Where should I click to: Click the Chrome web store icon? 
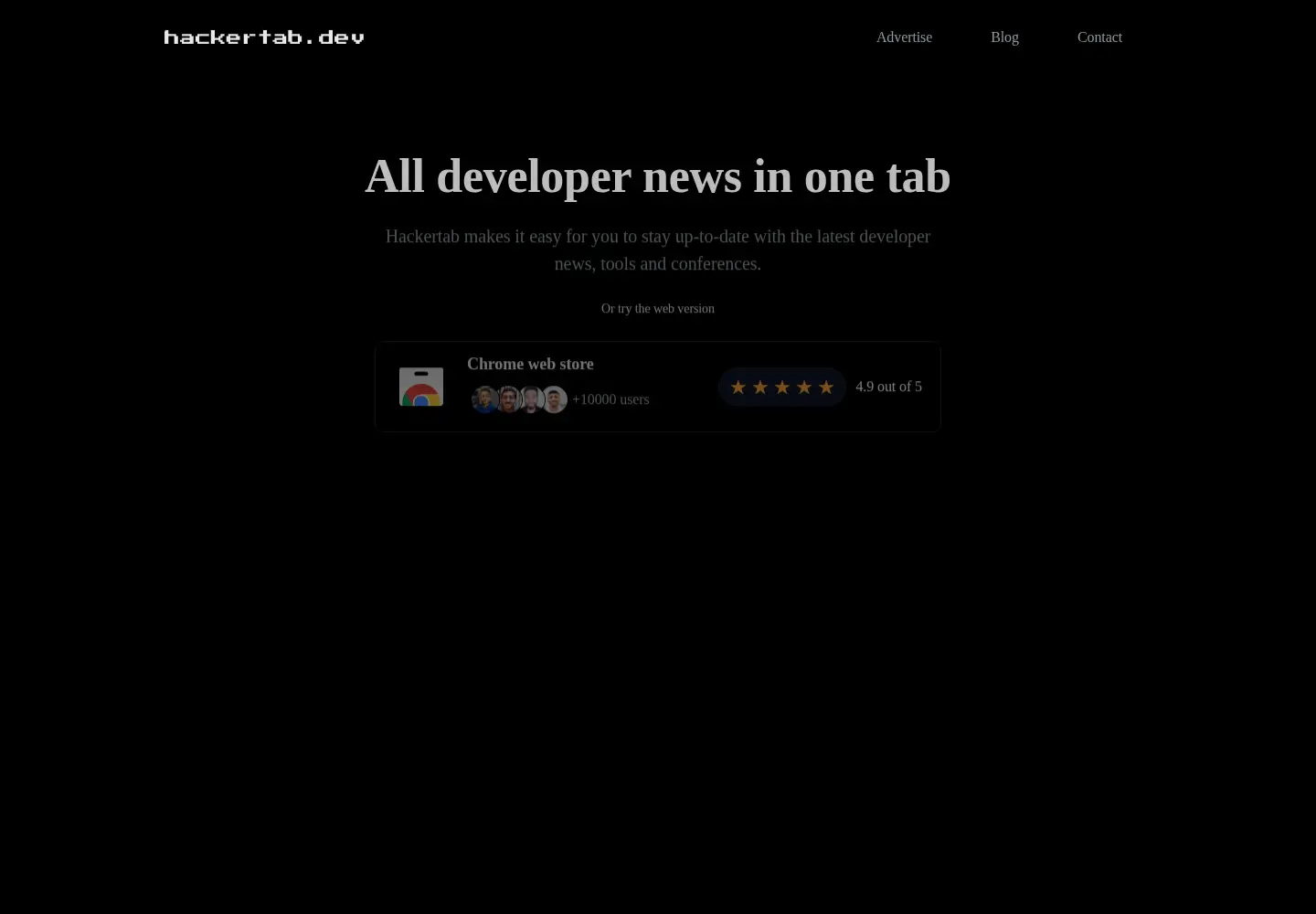(421, 387)
